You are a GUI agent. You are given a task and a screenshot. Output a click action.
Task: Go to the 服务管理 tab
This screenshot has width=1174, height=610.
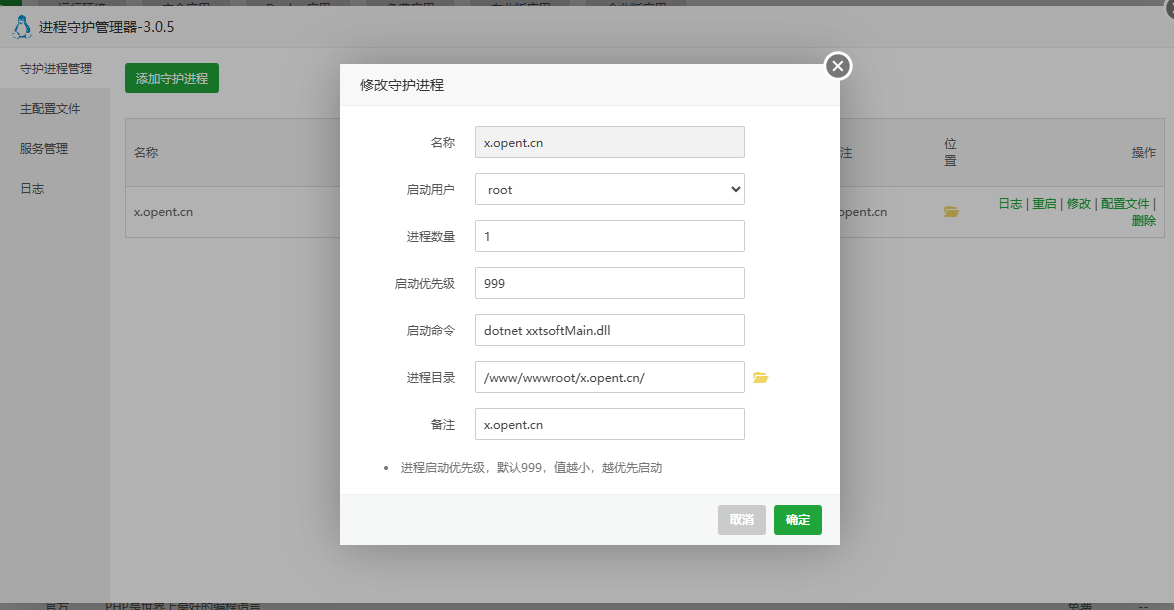coord(44,149)
